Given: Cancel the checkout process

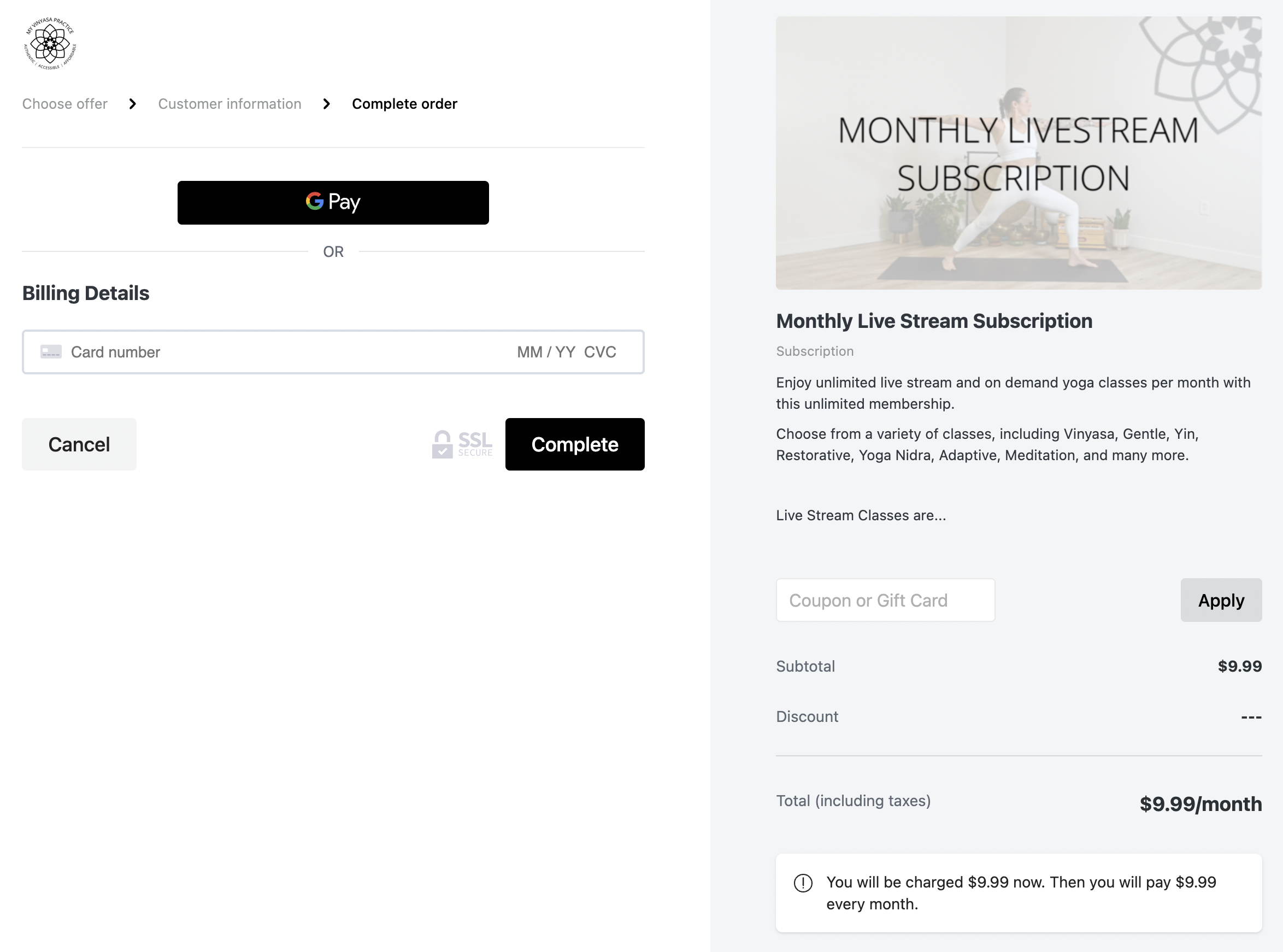Looking at the screenshot, I should [x=79, y=444].
